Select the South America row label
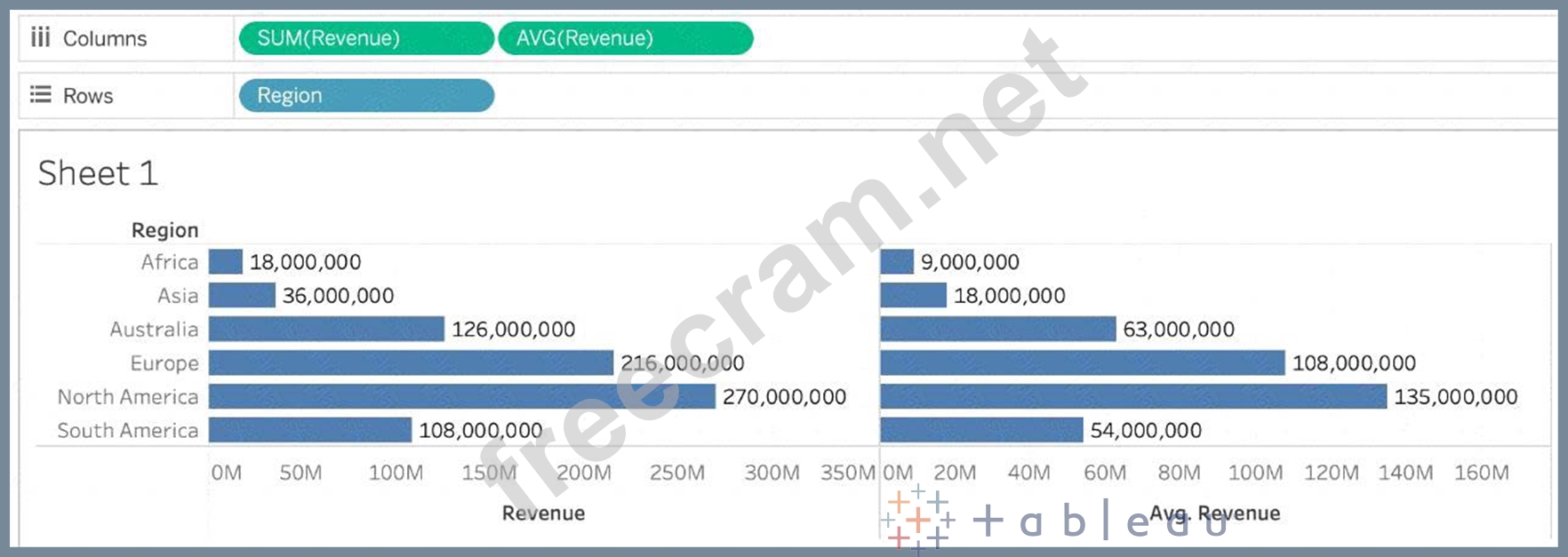1568x557 pixels. tap(128, 431)
